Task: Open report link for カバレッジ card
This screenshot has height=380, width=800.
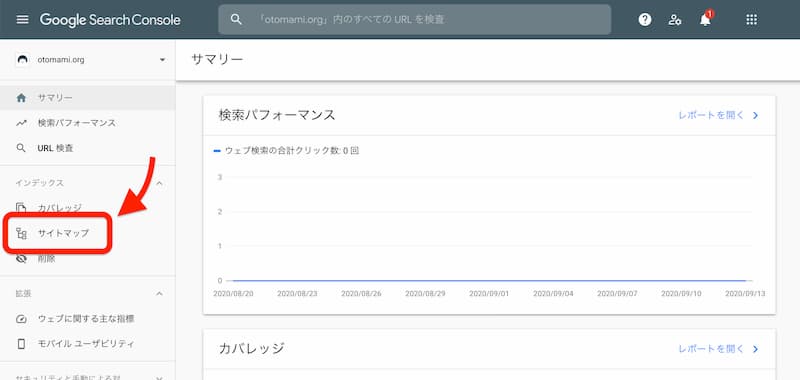Action: pos(711,349)
